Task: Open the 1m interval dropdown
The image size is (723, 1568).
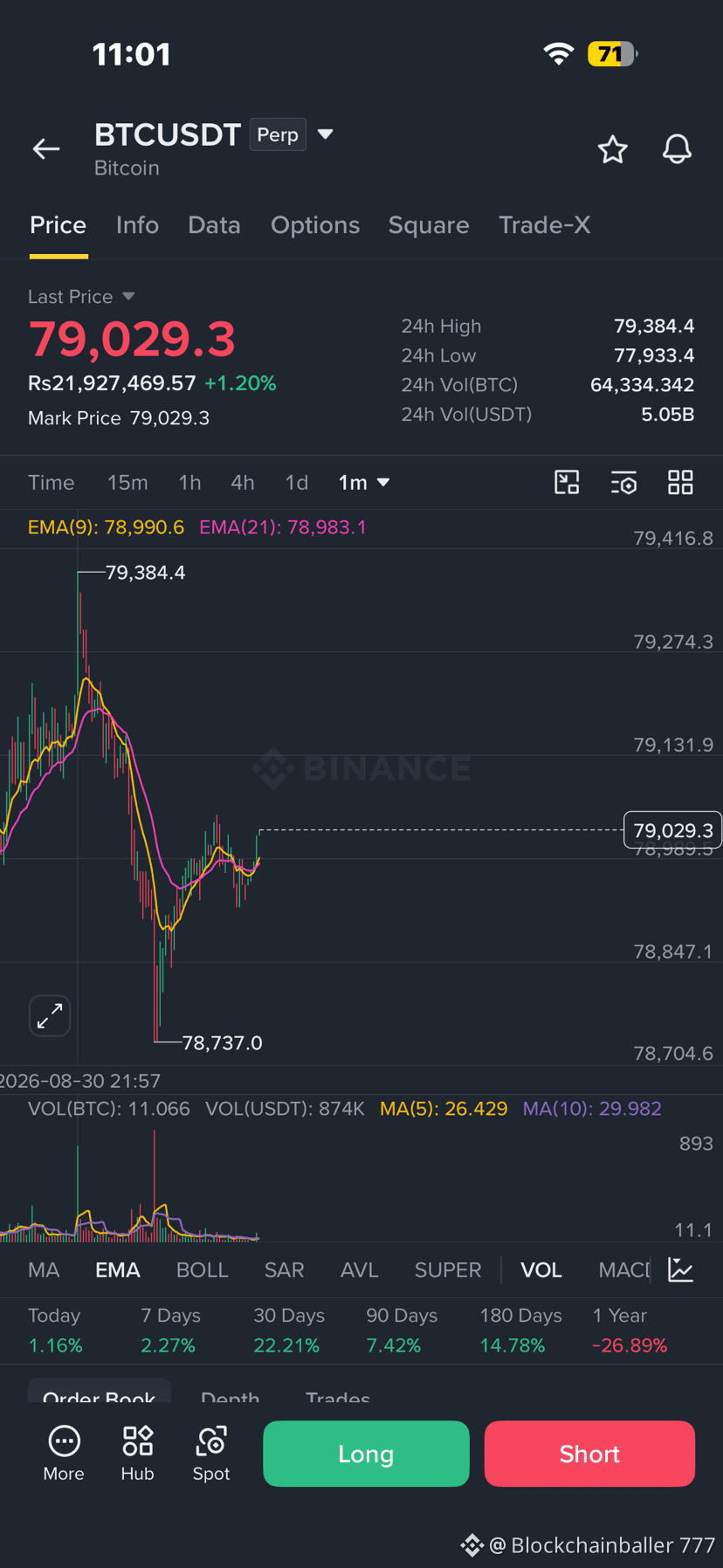Action: click(364, 482)
